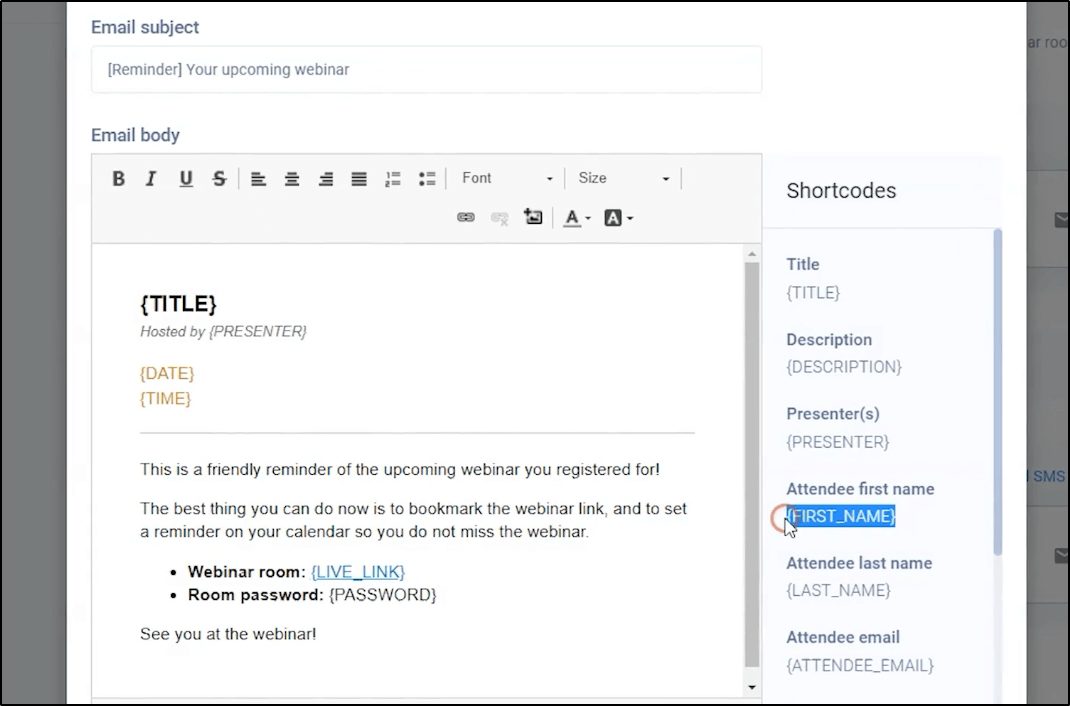Insert a numbered list
This screenshot has height=706, width=1070.
click(392, 178)
